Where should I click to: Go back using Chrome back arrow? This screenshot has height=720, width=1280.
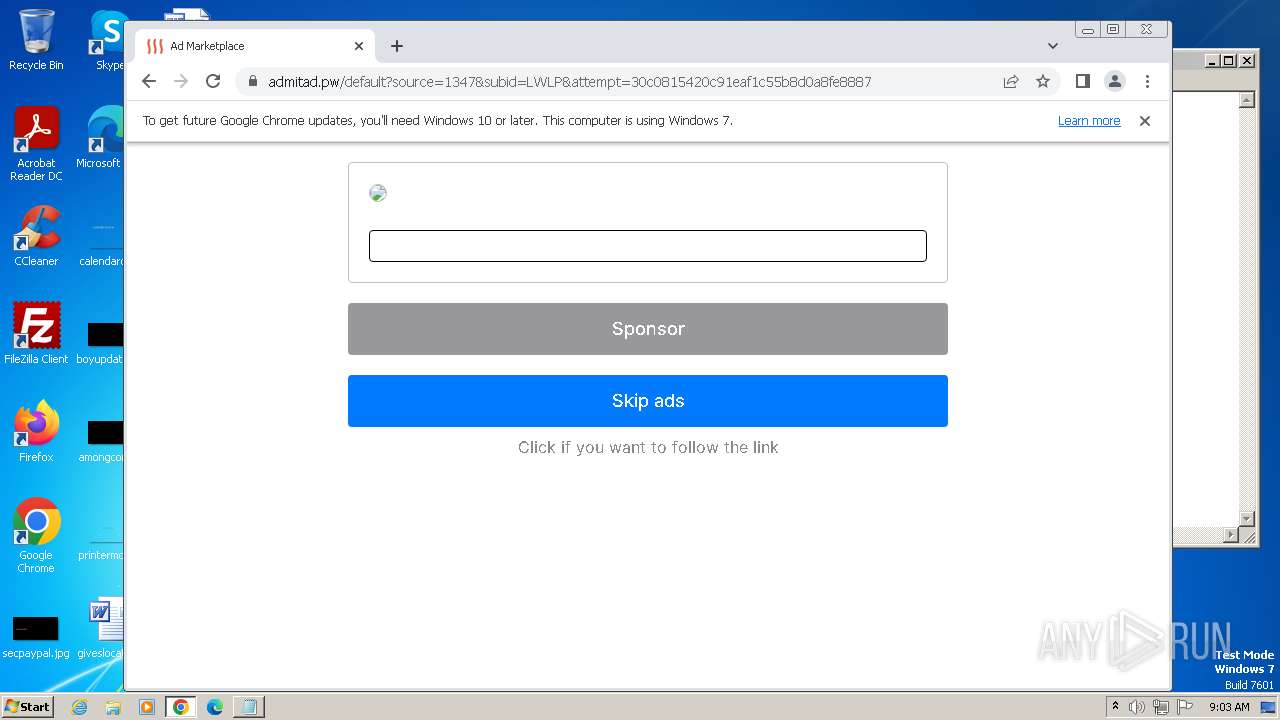click(149, 81)
